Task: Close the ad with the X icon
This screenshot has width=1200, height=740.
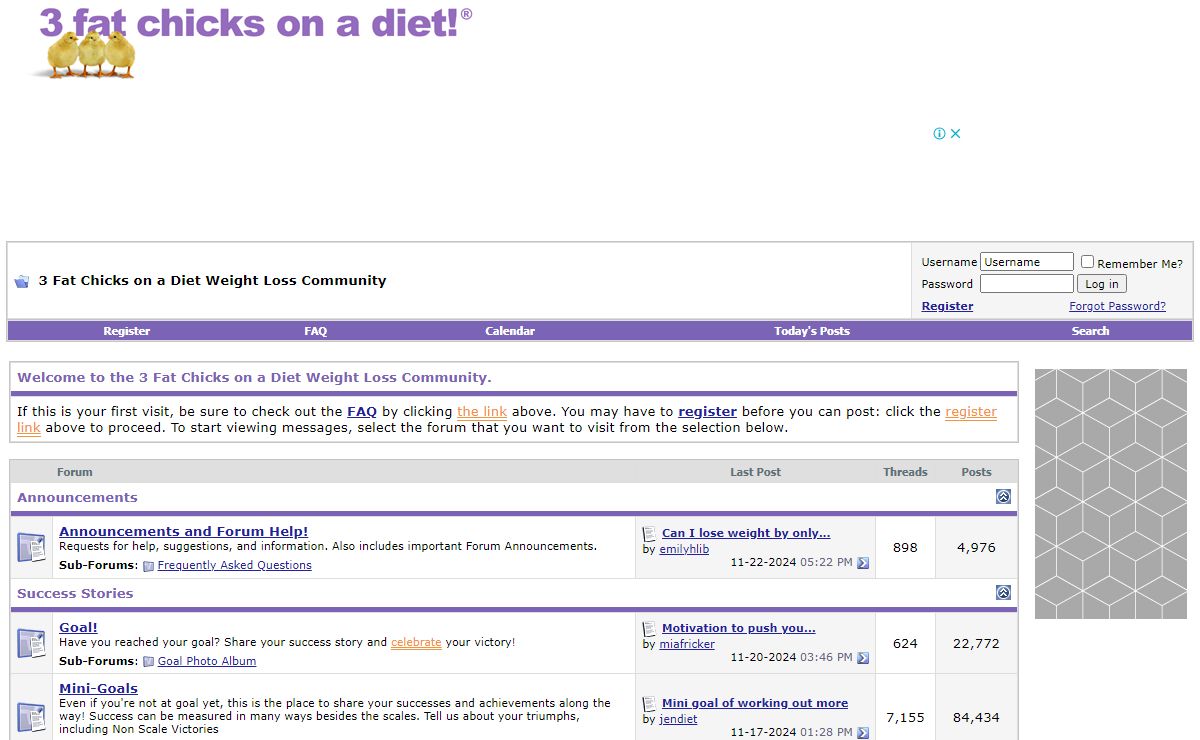Action: (955, 134)
